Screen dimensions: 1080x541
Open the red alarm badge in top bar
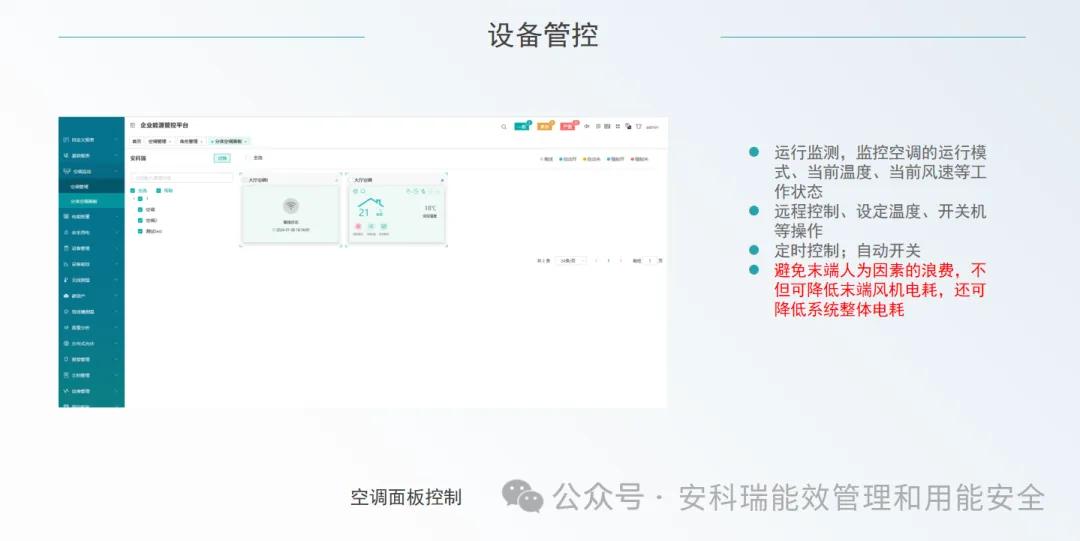coord(568,127)
